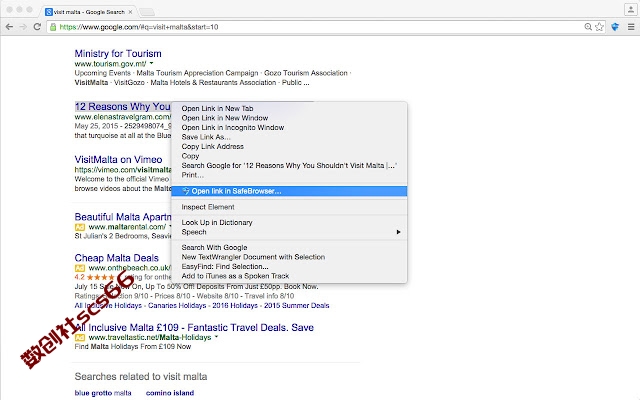Click the Canaries Holidays sitelink

click(x=177, y=306)
